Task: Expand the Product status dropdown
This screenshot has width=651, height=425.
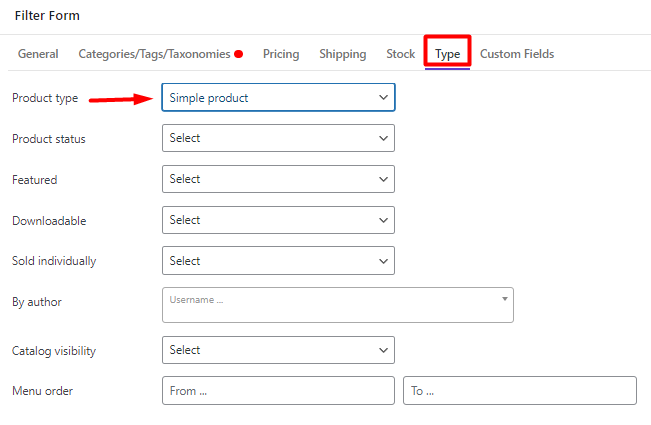Action: (278, 138)
